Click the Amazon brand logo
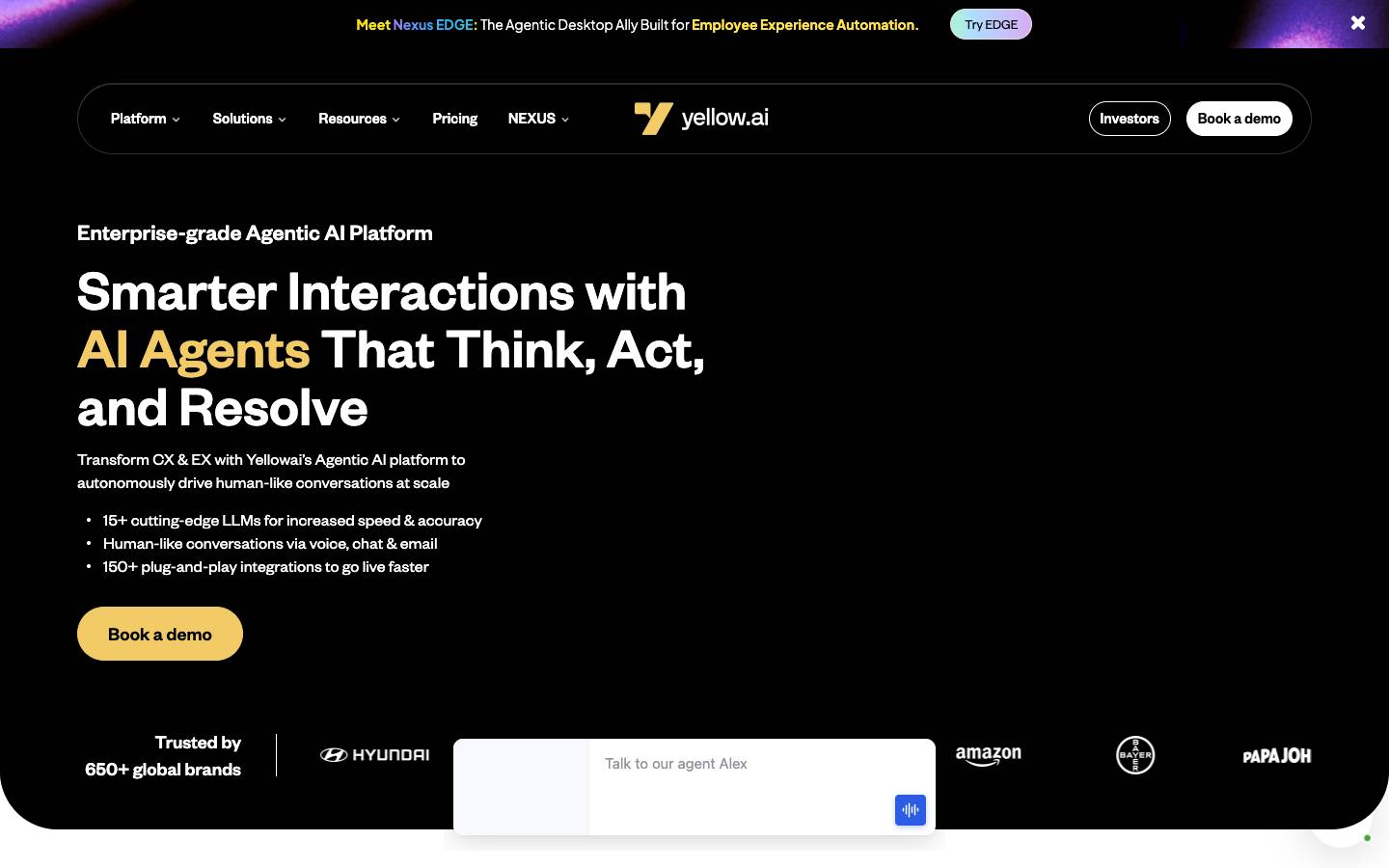 click(x=989, y=756)
